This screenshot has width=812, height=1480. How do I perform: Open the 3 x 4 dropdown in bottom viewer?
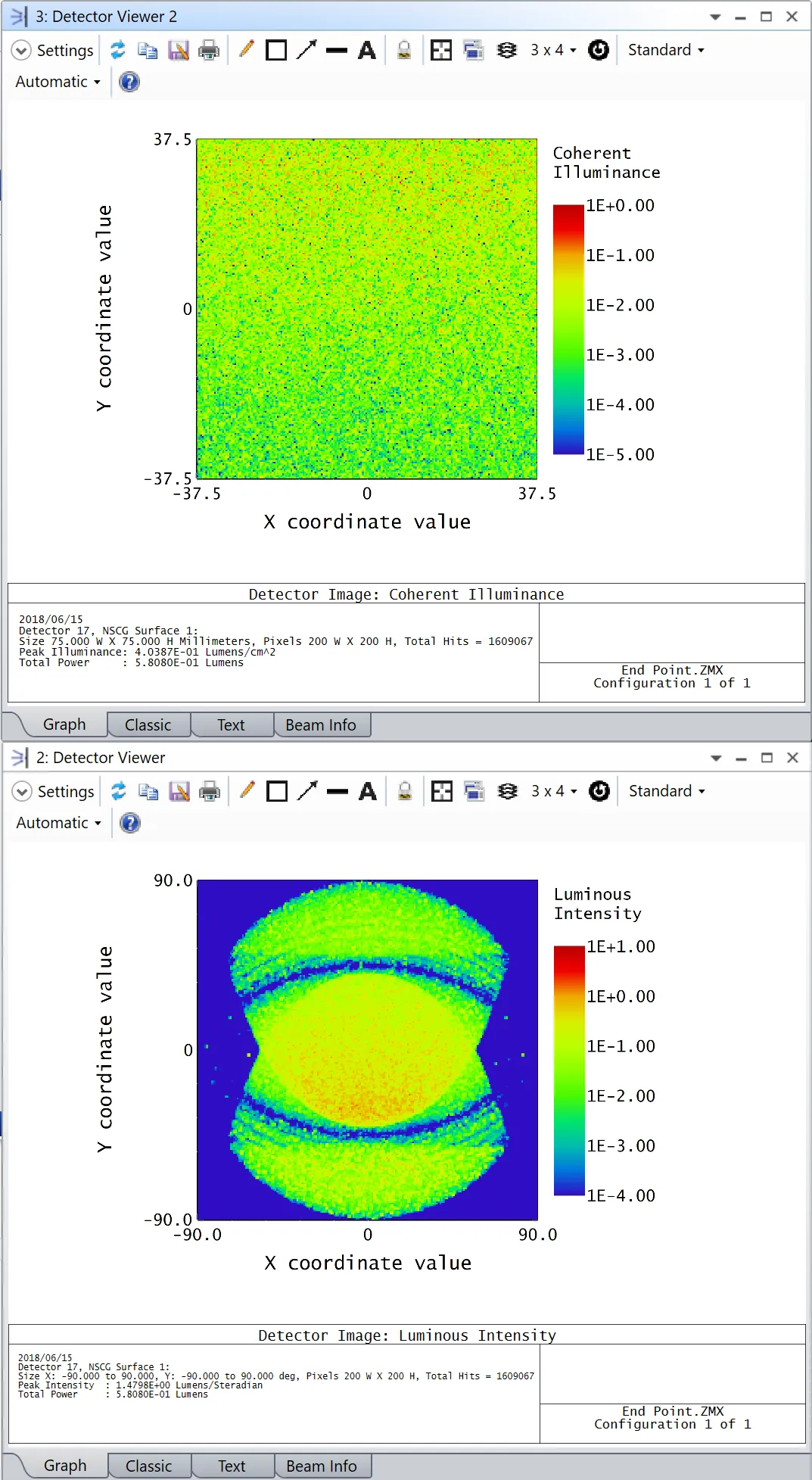click(x=553, y=791)
